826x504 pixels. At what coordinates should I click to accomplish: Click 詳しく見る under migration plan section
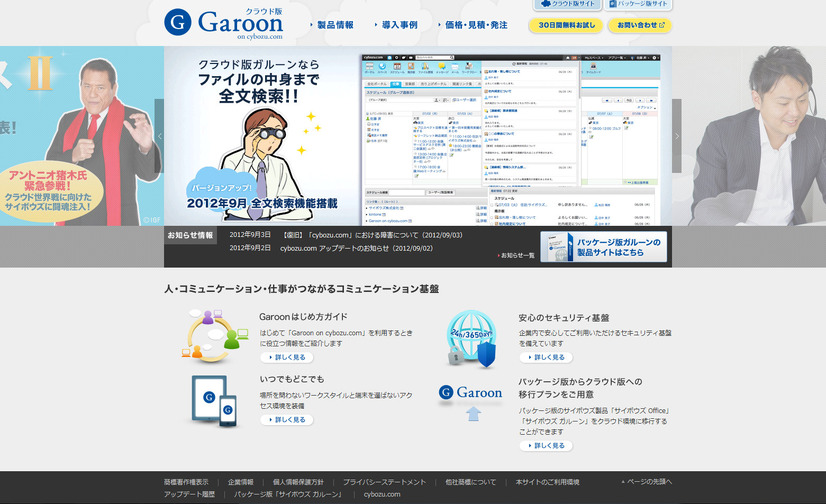coord(546,446)
